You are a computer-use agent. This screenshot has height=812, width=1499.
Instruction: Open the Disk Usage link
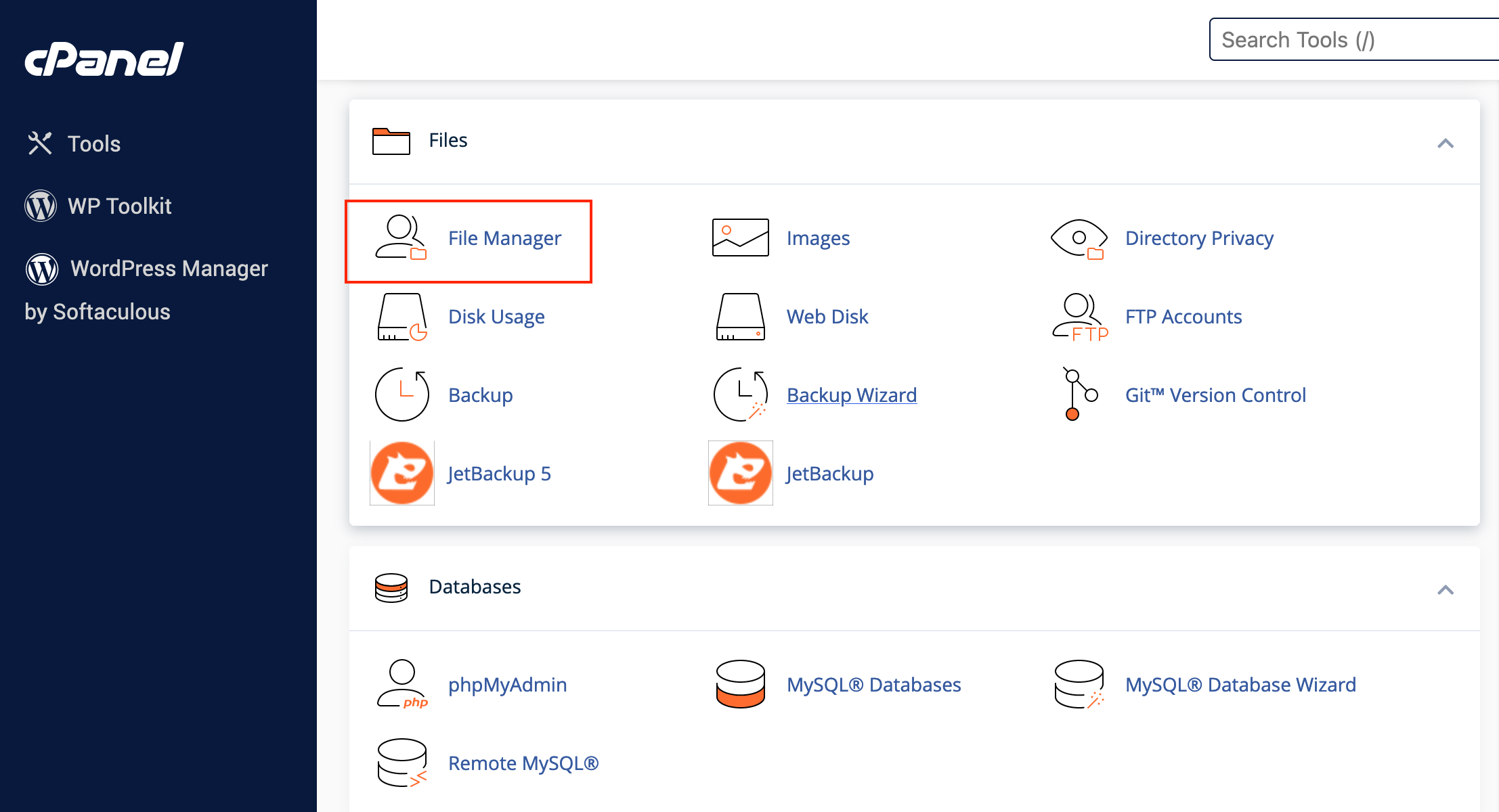point(496,317)
